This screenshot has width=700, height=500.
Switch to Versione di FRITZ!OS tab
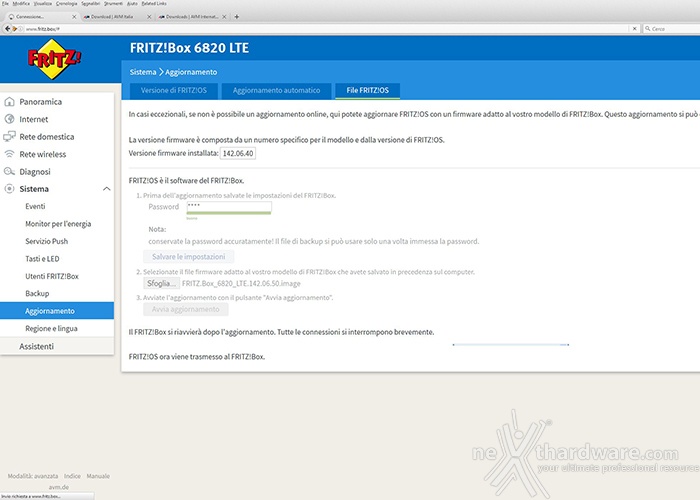pos(174,91)
